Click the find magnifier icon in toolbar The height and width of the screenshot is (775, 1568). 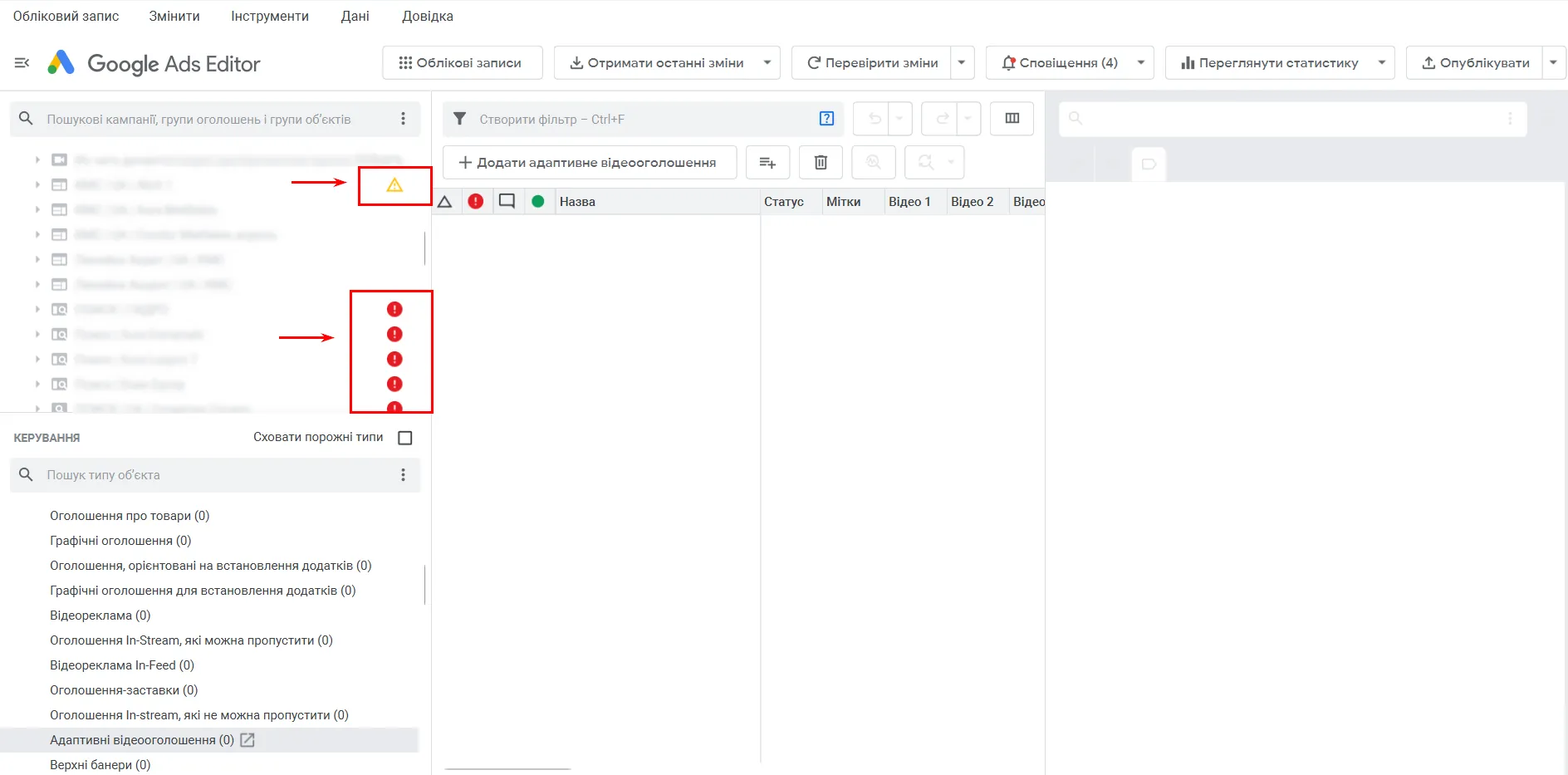coord(874,163)
